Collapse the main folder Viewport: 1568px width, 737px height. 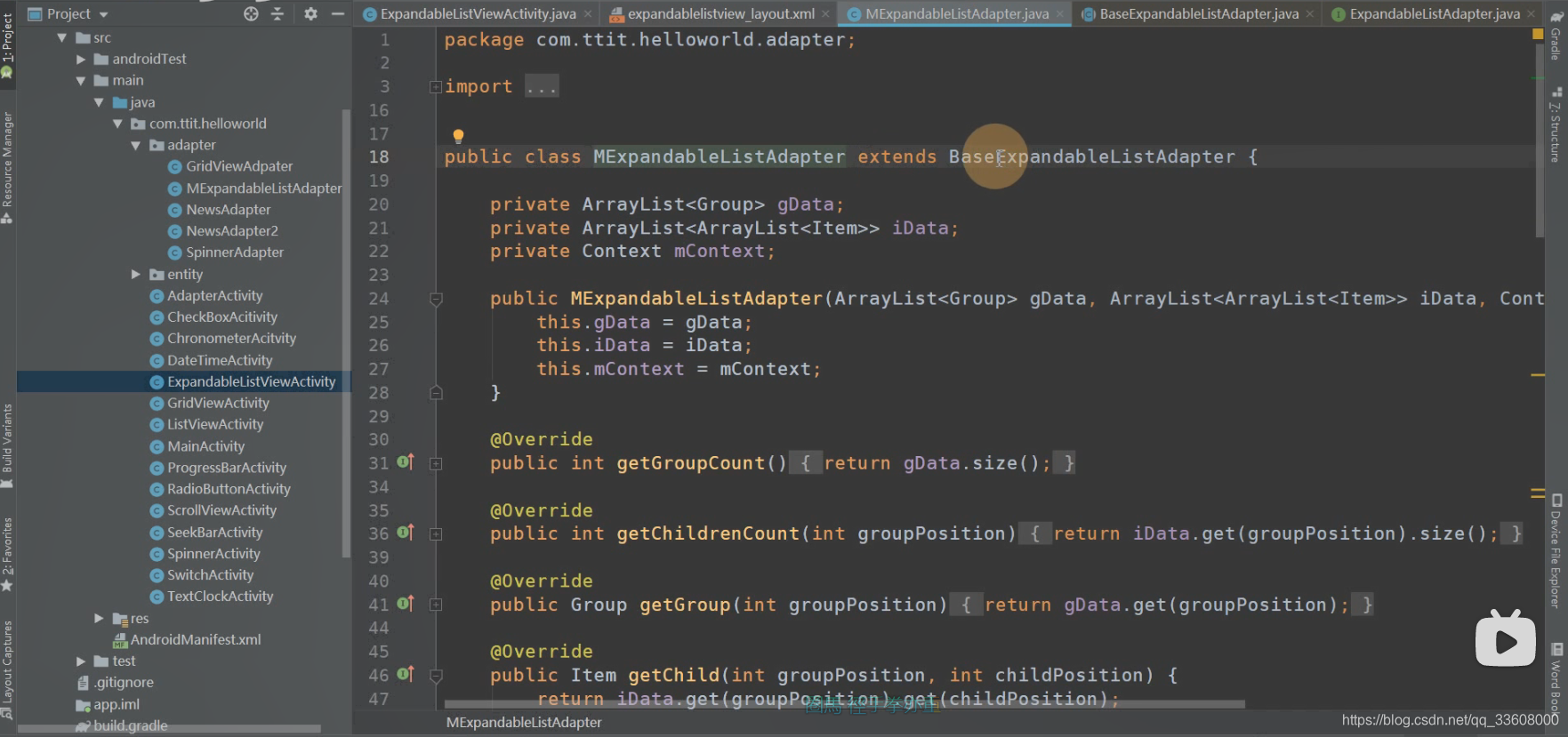[81, 81]
